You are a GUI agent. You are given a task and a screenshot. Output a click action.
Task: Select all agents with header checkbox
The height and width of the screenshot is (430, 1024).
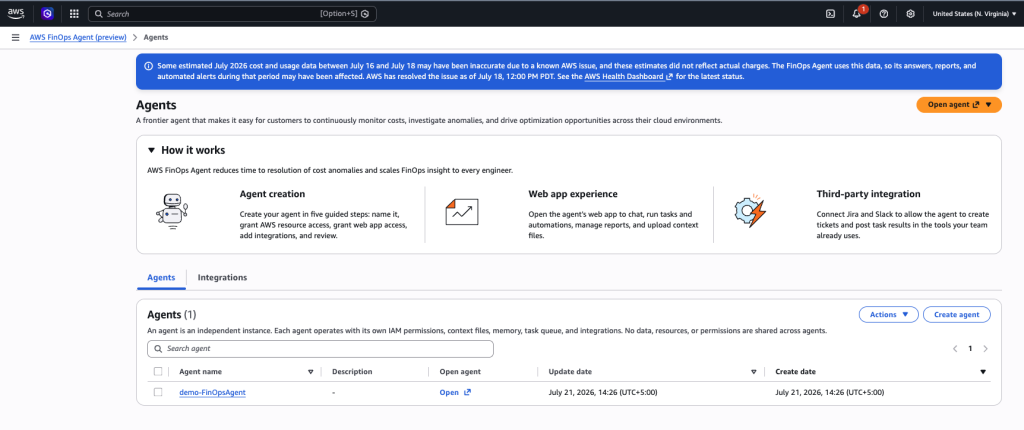(x=158, y=371)
